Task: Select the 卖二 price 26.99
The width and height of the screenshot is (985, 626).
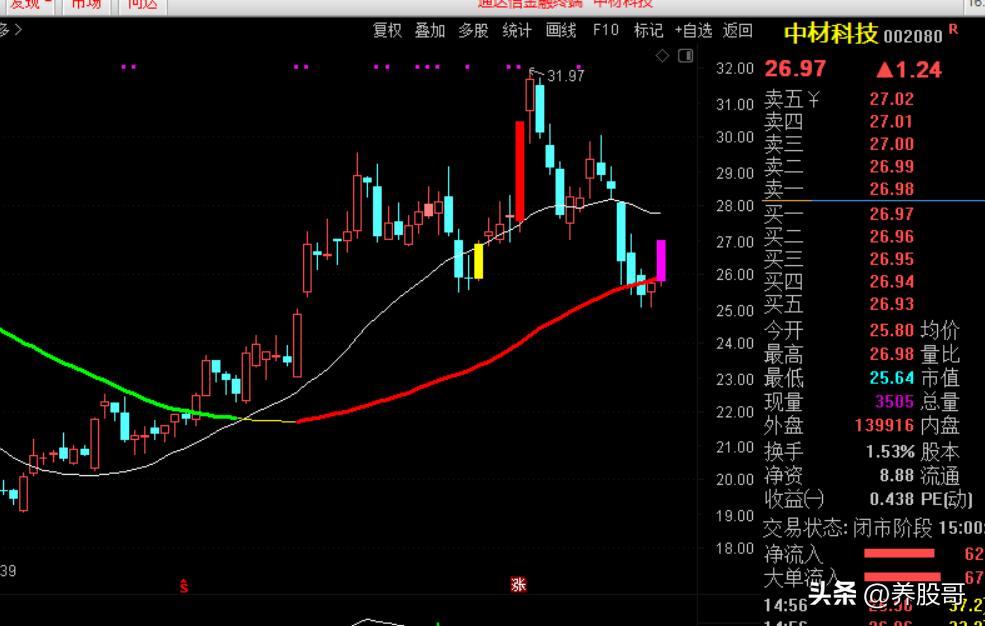Action: [891, 167]
